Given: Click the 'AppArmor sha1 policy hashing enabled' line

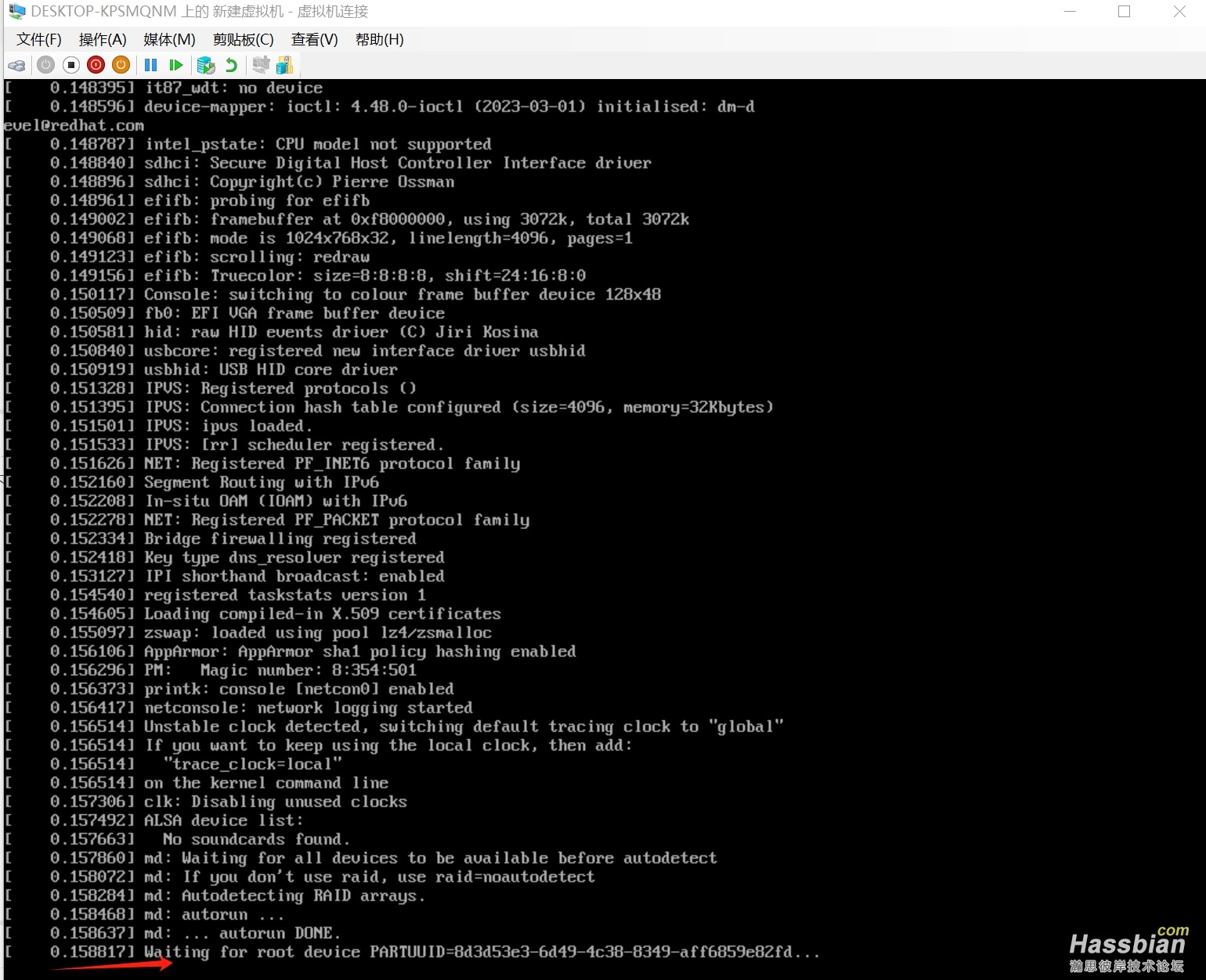Looking at the screenshot, I should tap(291, 652).
